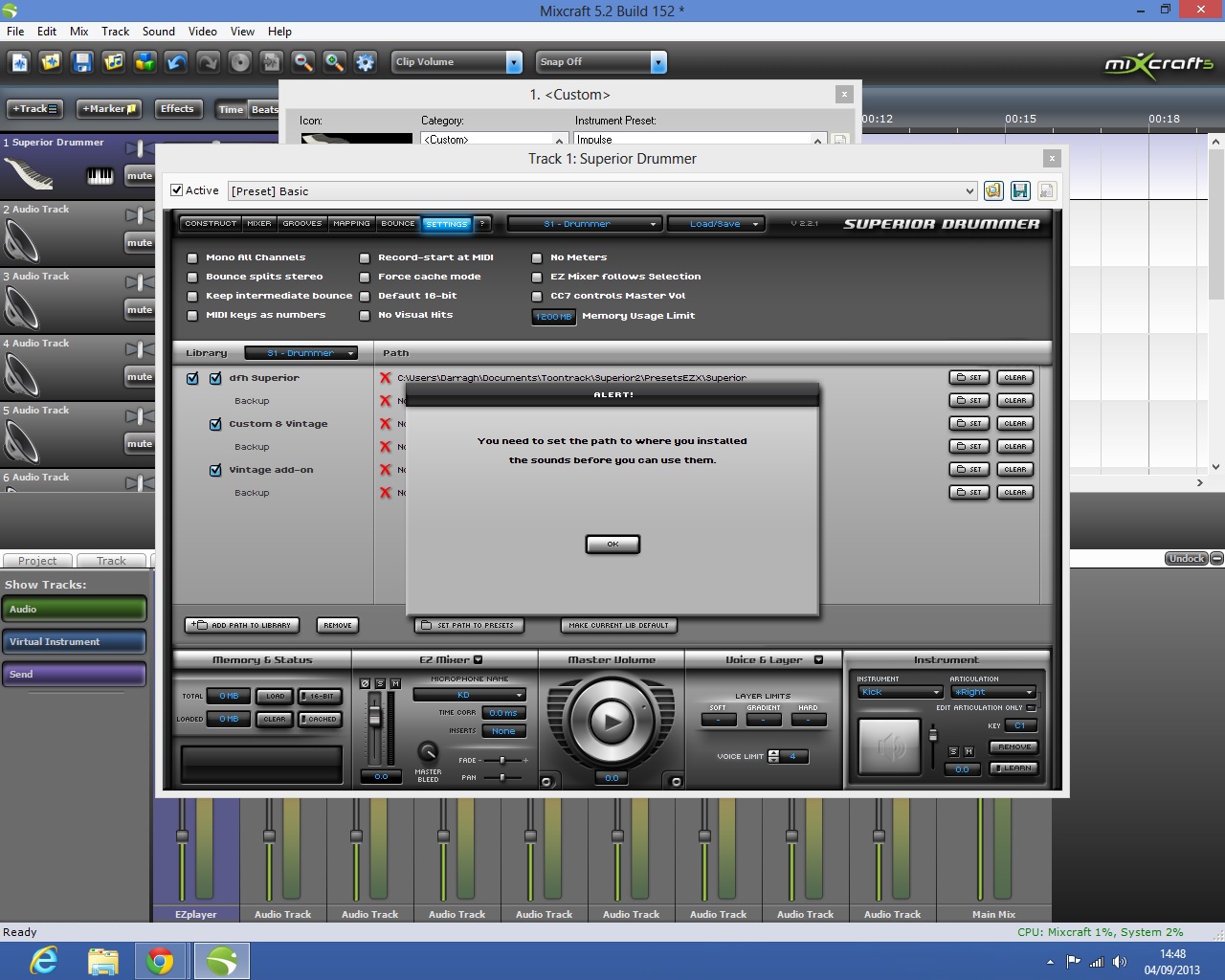The image size is (1225, 980).
Task: Click Add Path to Library button
Action: coord(242,625)
